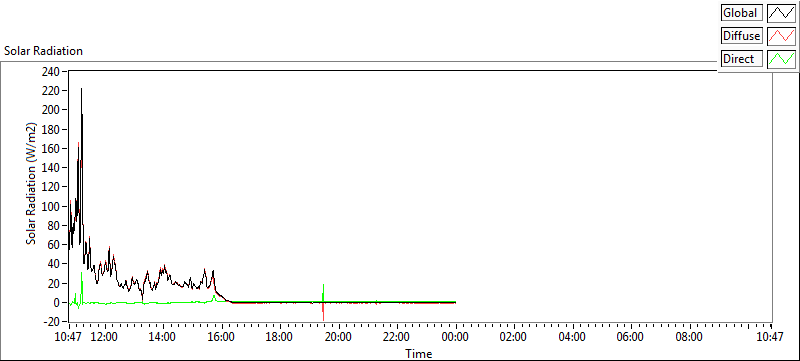Click the 00:00 time axis tick label
The width and height of the screenshot is (800, 361).
(455, 337)
